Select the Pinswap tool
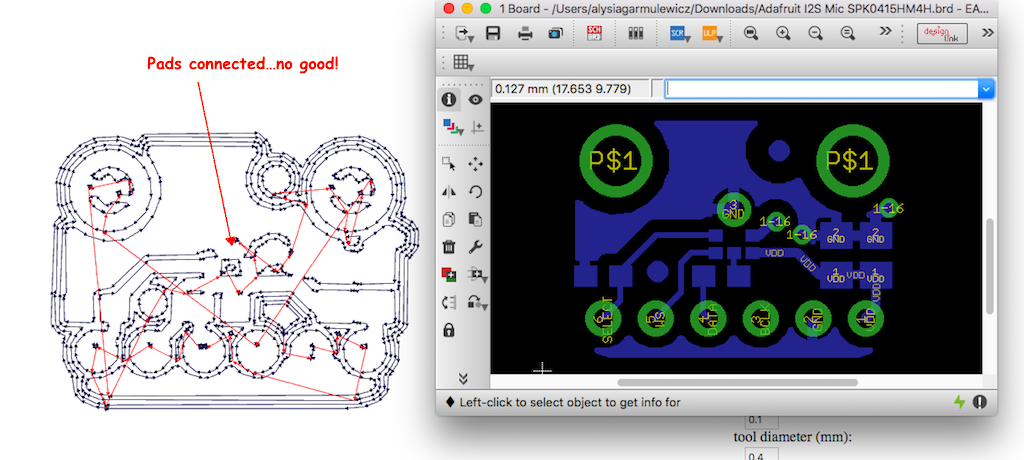Screen dimensions: 1024x460 tap(449, 302)
